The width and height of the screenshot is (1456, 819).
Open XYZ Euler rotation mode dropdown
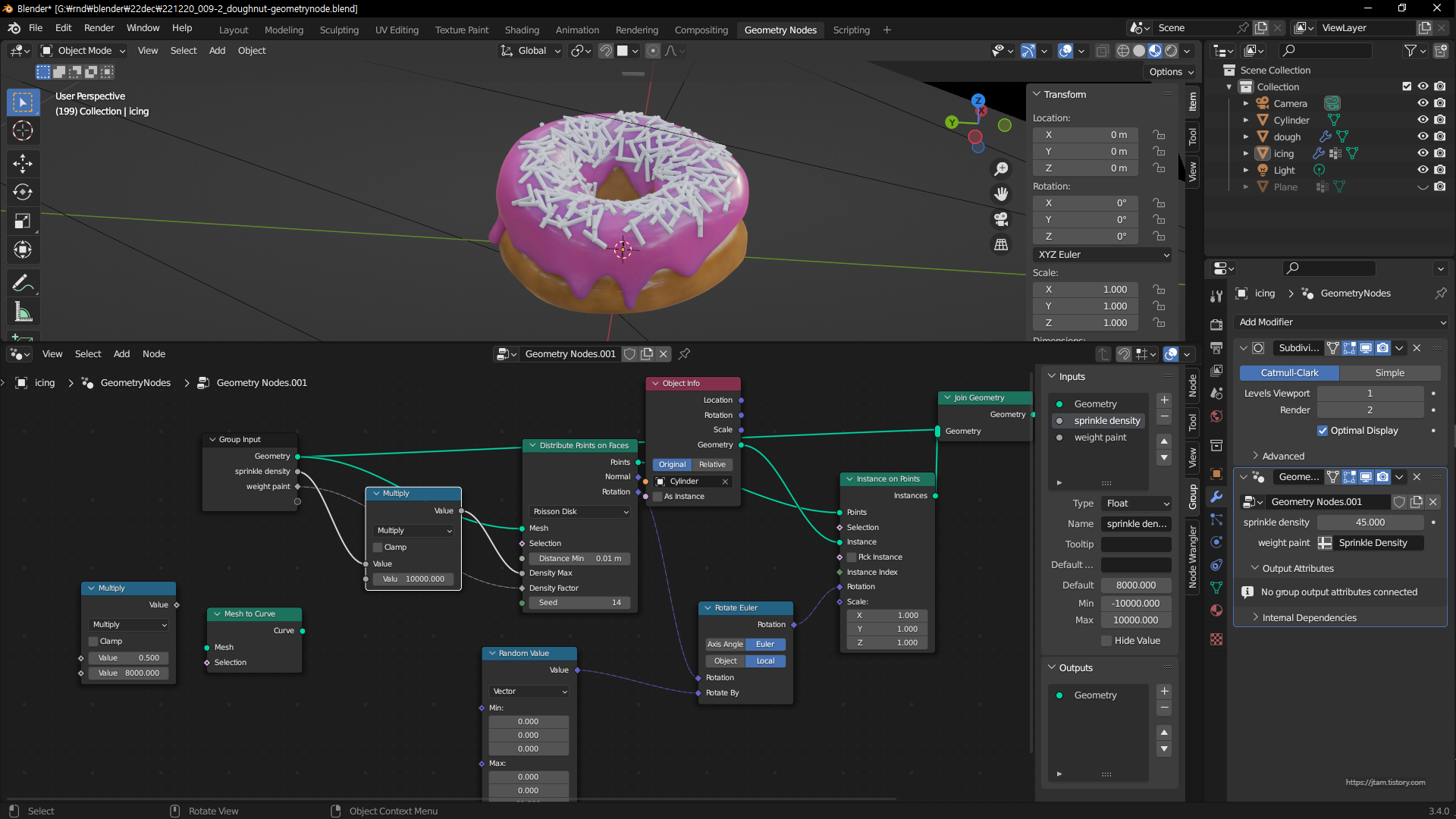(1103, 255)
